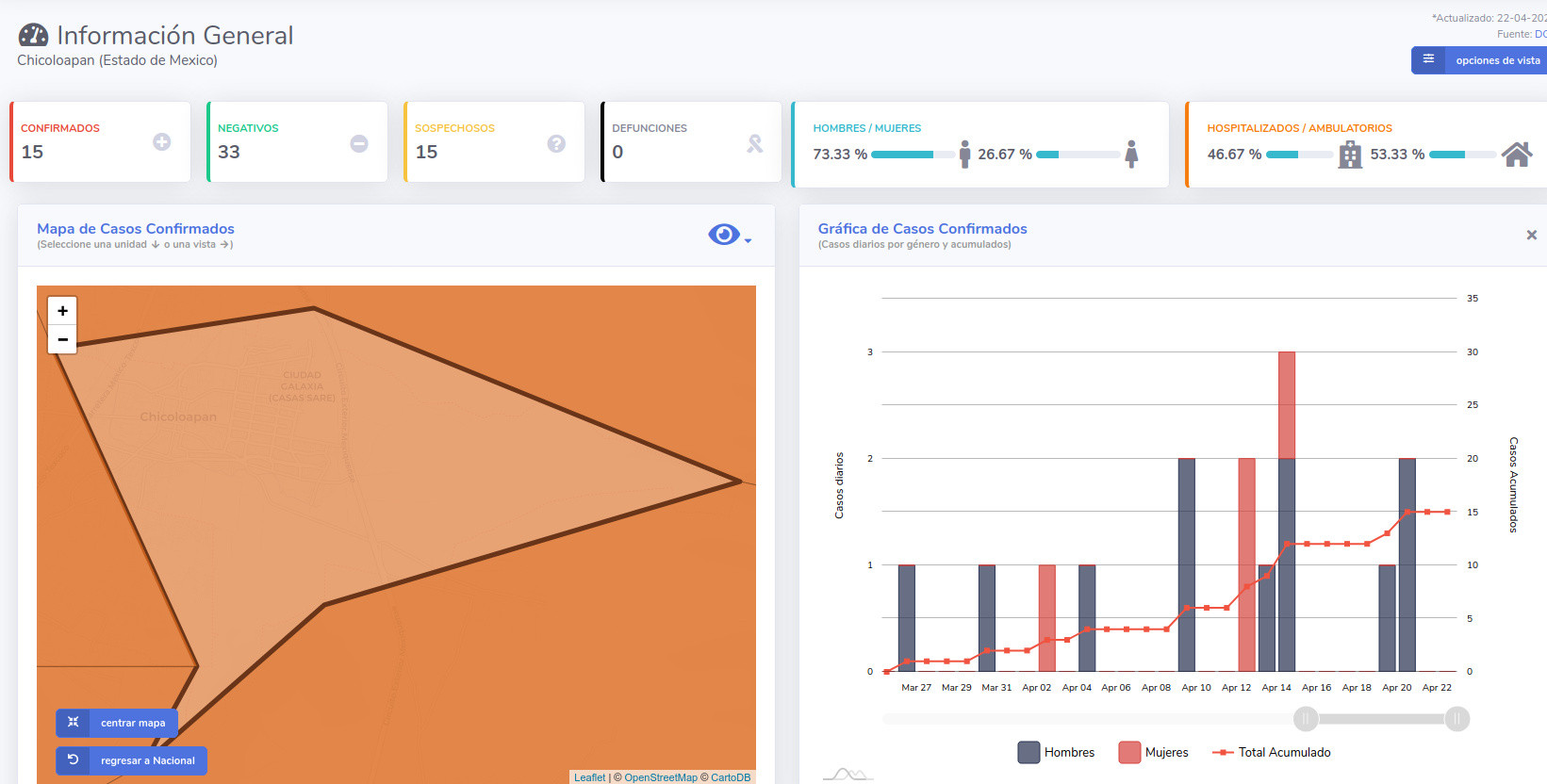Click the Confirmados card showing 15
The height and width of the screenshot is (784, 1547).
click(100, 141)
